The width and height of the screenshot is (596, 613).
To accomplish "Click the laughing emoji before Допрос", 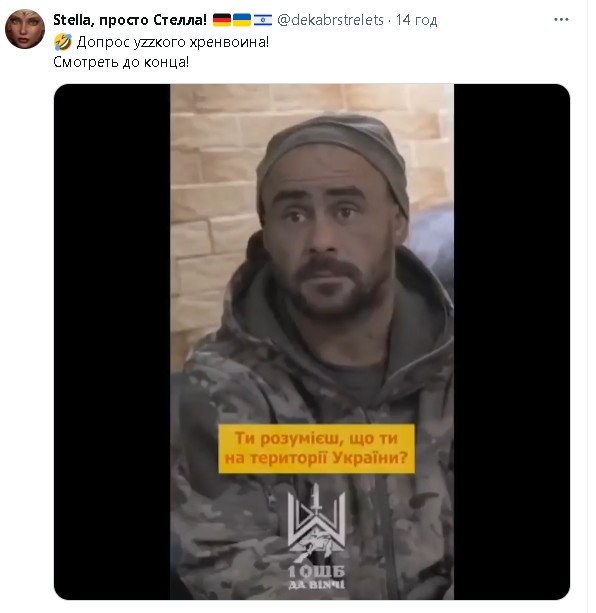I will pos(63,42).
